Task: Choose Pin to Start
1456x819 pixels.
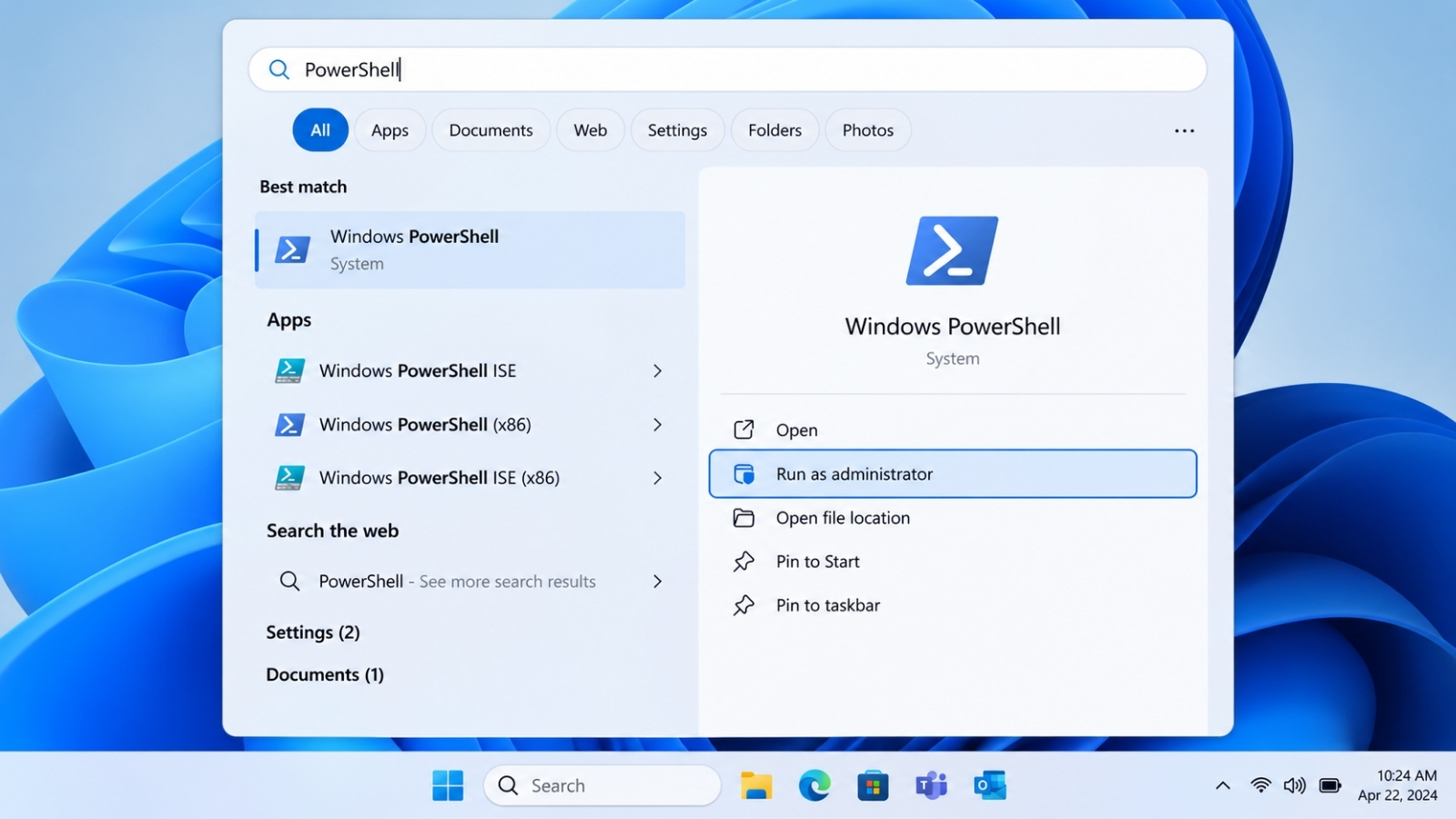Action: (x=953, y=561)
